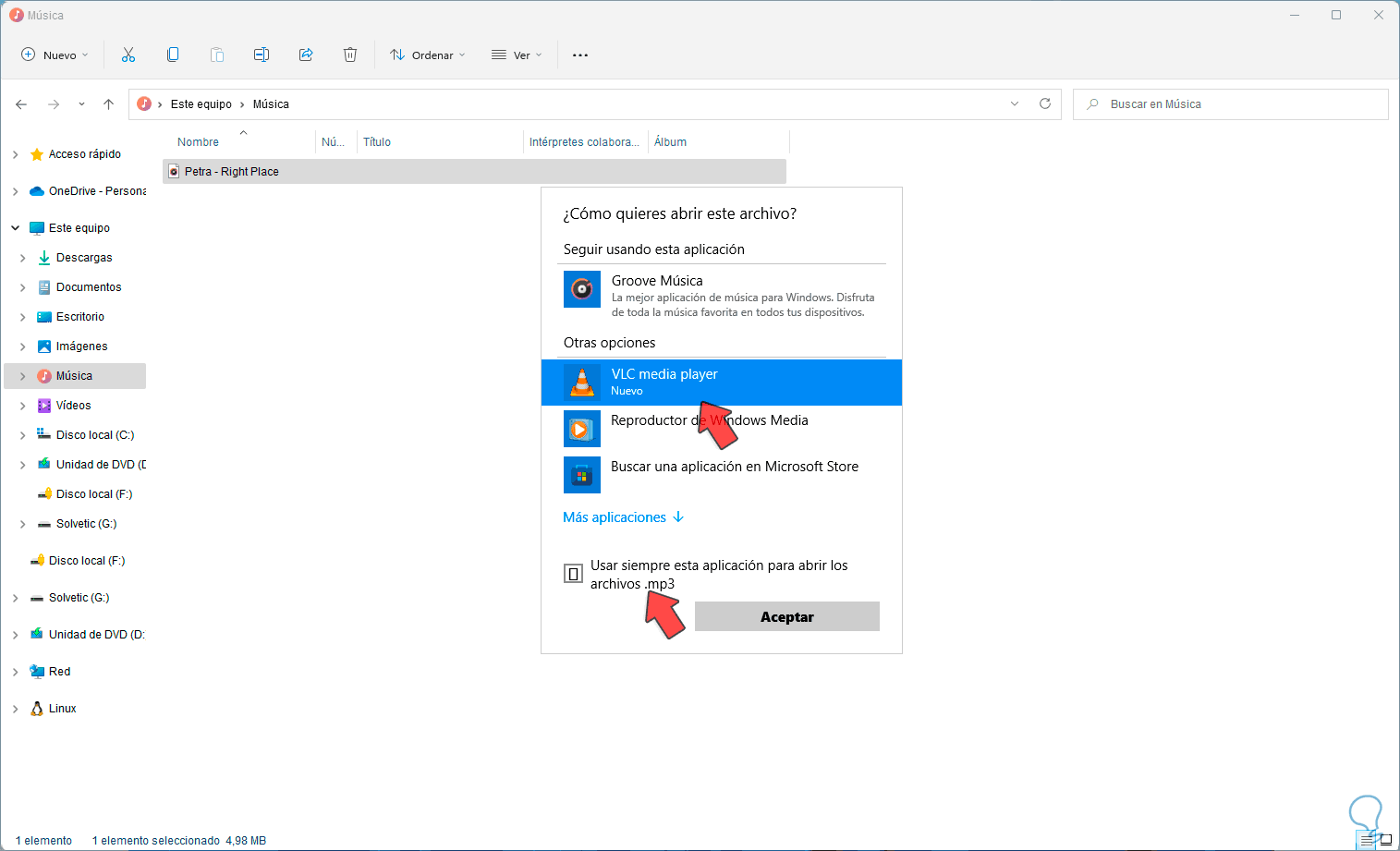Click Música in the address breadcrumb

coord(271,104)
